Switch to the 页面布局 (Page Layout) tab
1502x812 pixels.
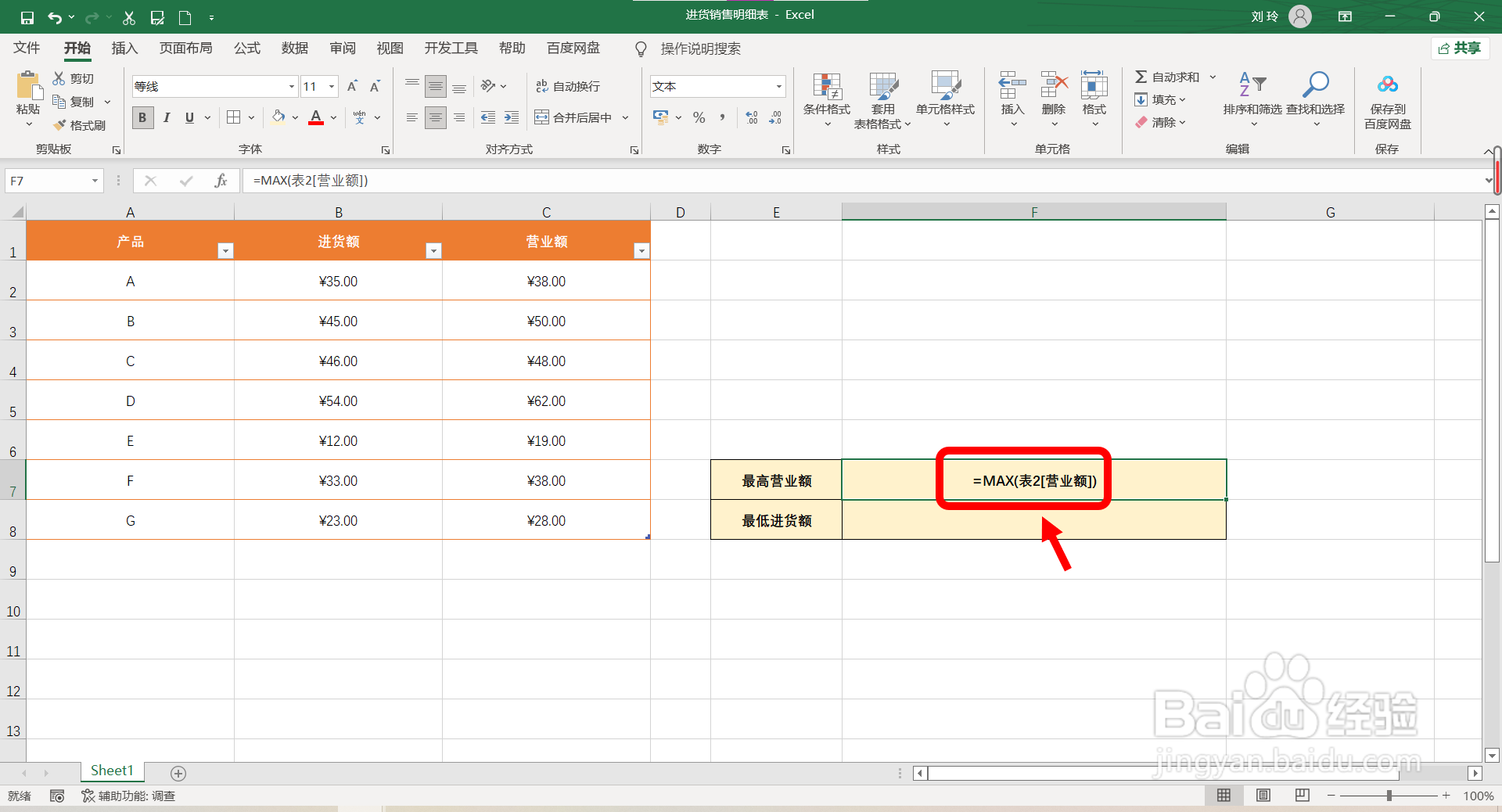[x=185, y=49]
